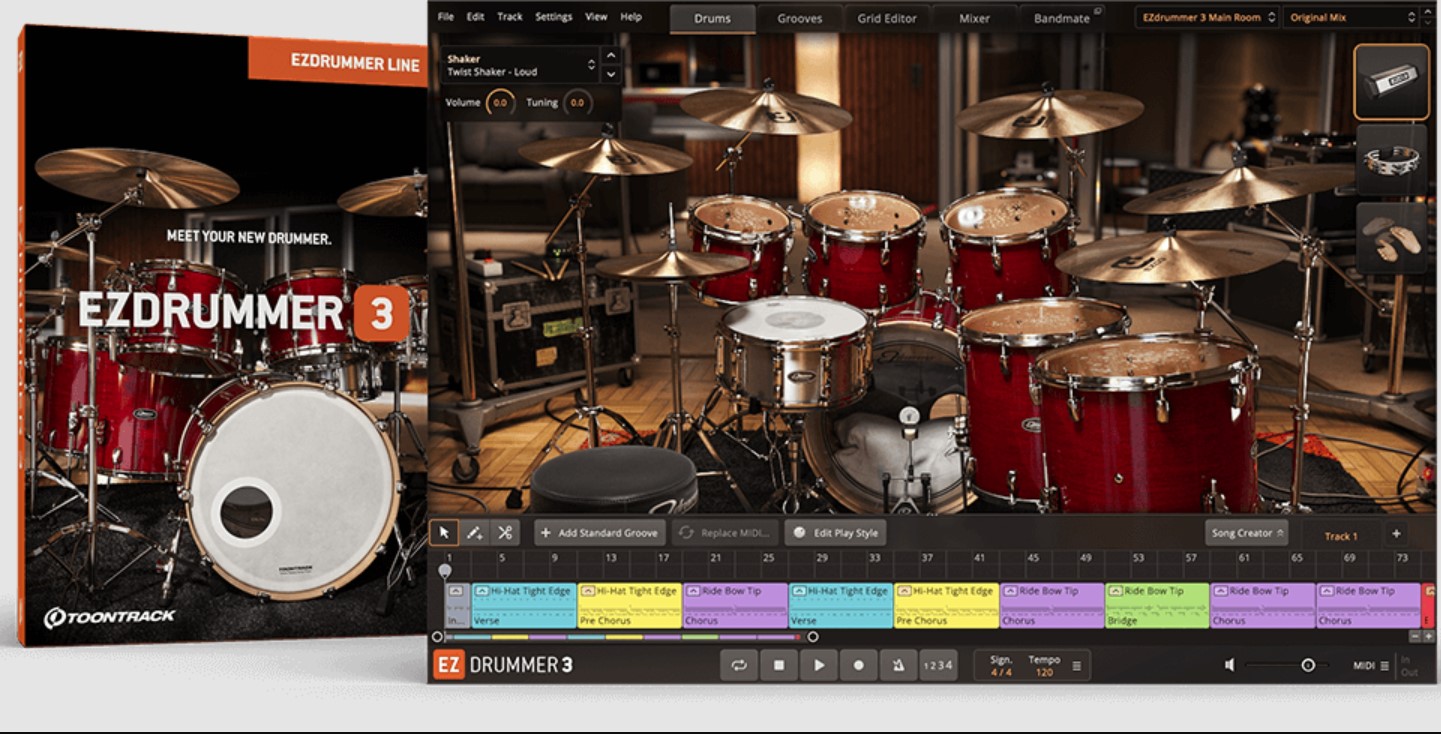Select the scissors cut tool
The image size is (1441, 734).
click(x=505, y=533)
